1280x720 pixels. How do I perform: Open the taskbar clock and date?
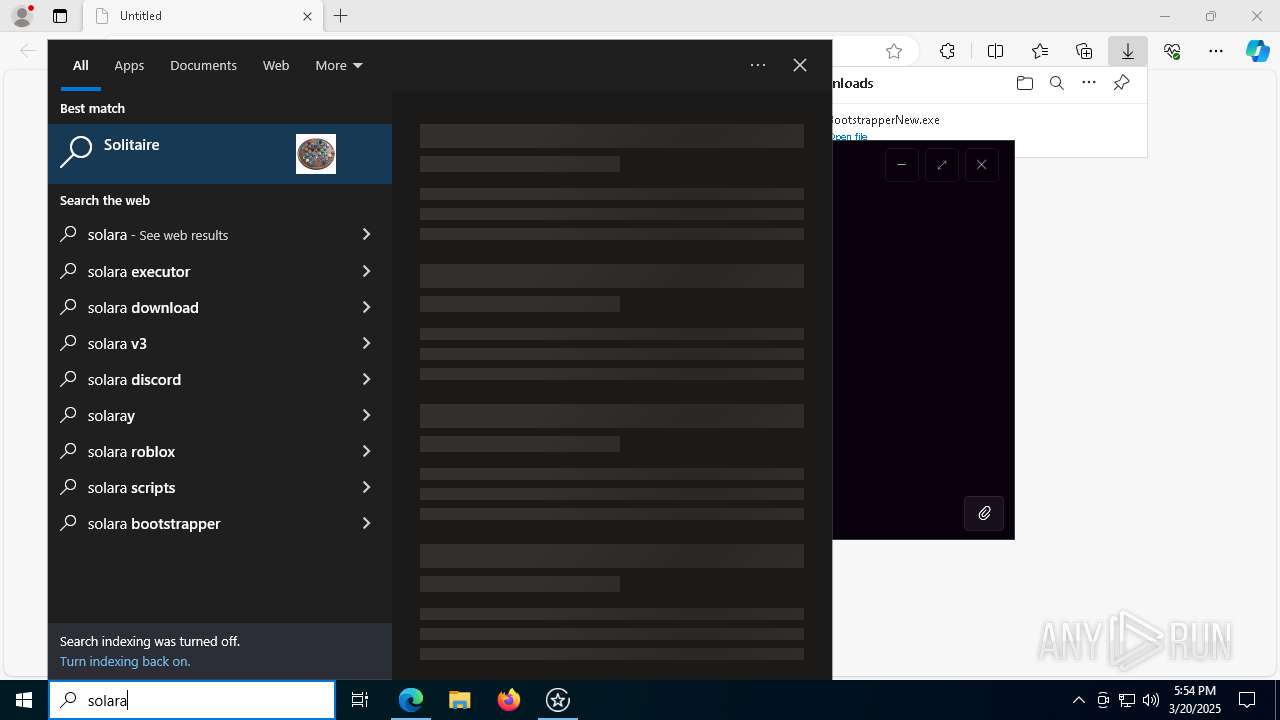click(1195, 700)
